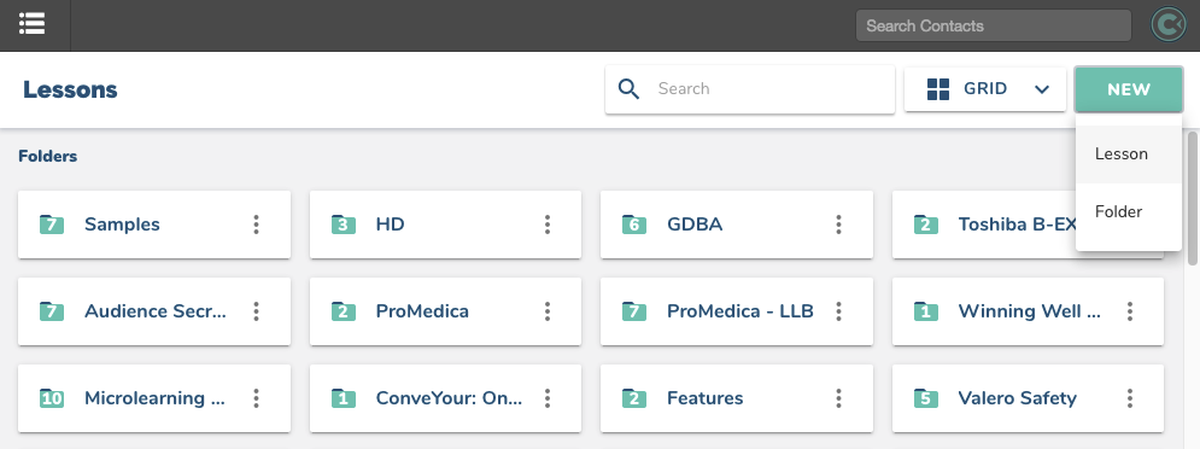
Task: Open the HD folder name
Action: (x=390, y=225)
